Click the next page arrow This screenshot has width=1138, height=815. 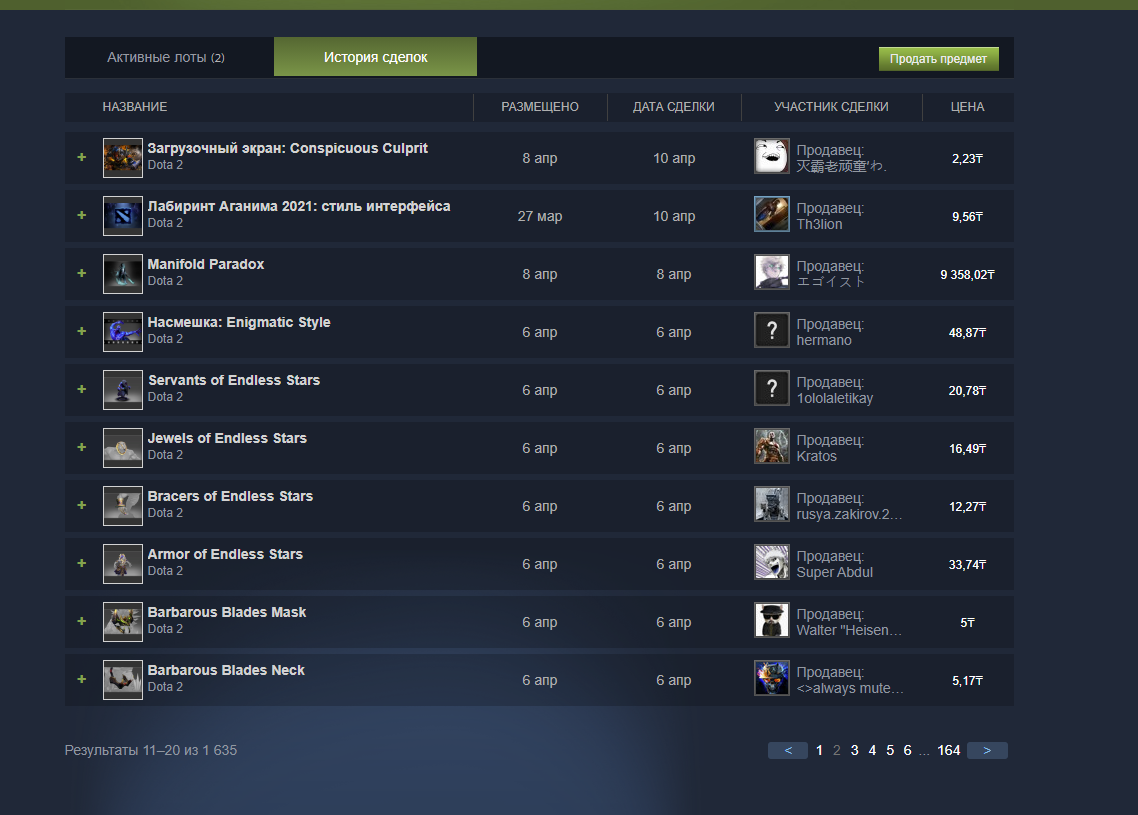point(987,749)
